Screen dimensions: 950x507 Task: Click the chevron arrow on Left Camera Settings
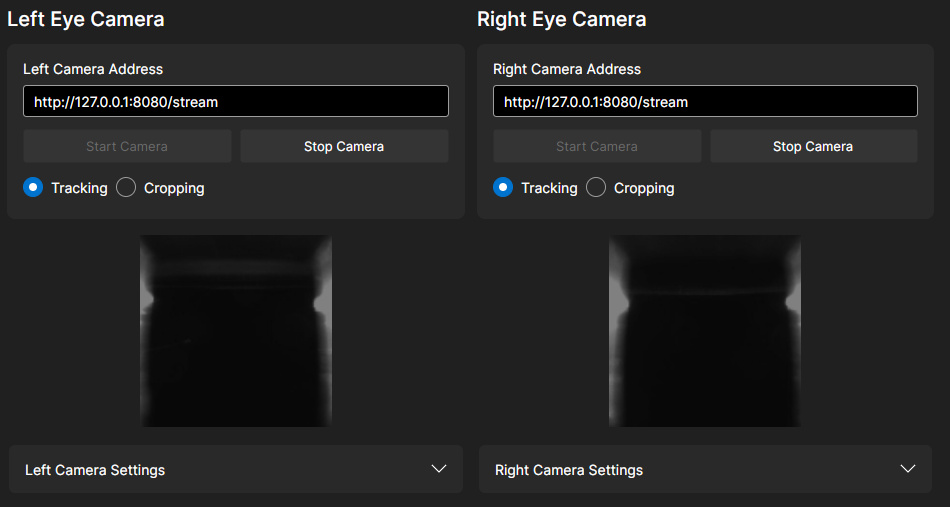tap(438, 469)
